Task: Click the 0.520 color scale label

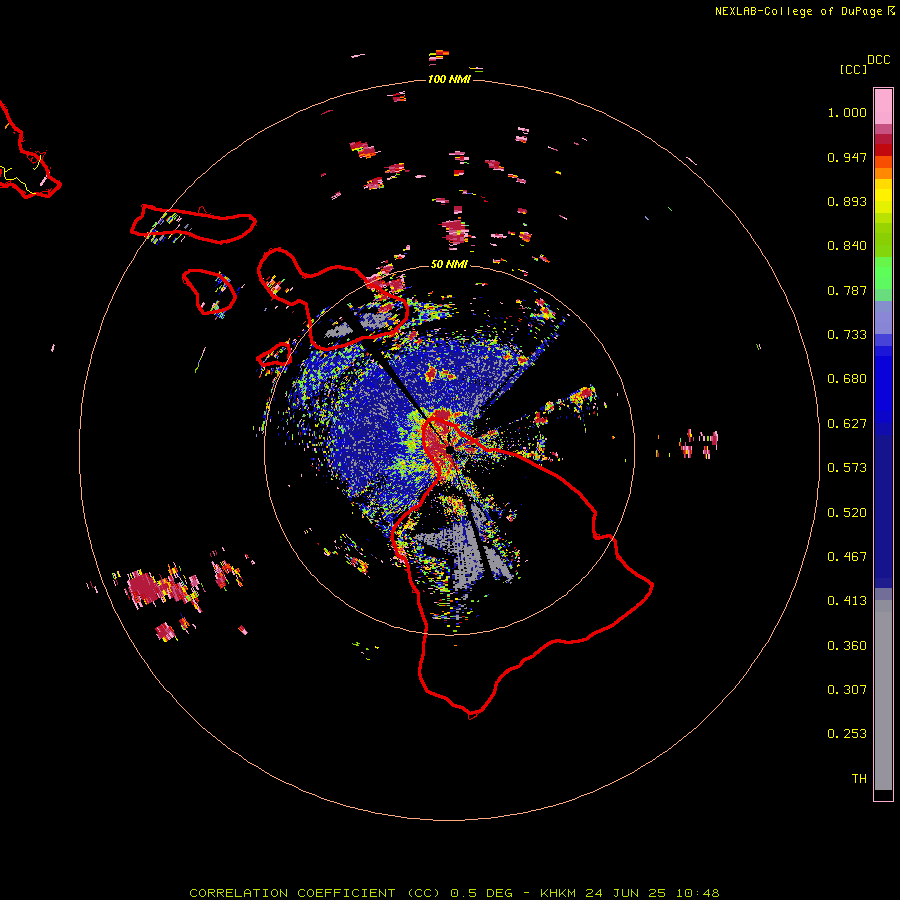Action: [847, 513]
